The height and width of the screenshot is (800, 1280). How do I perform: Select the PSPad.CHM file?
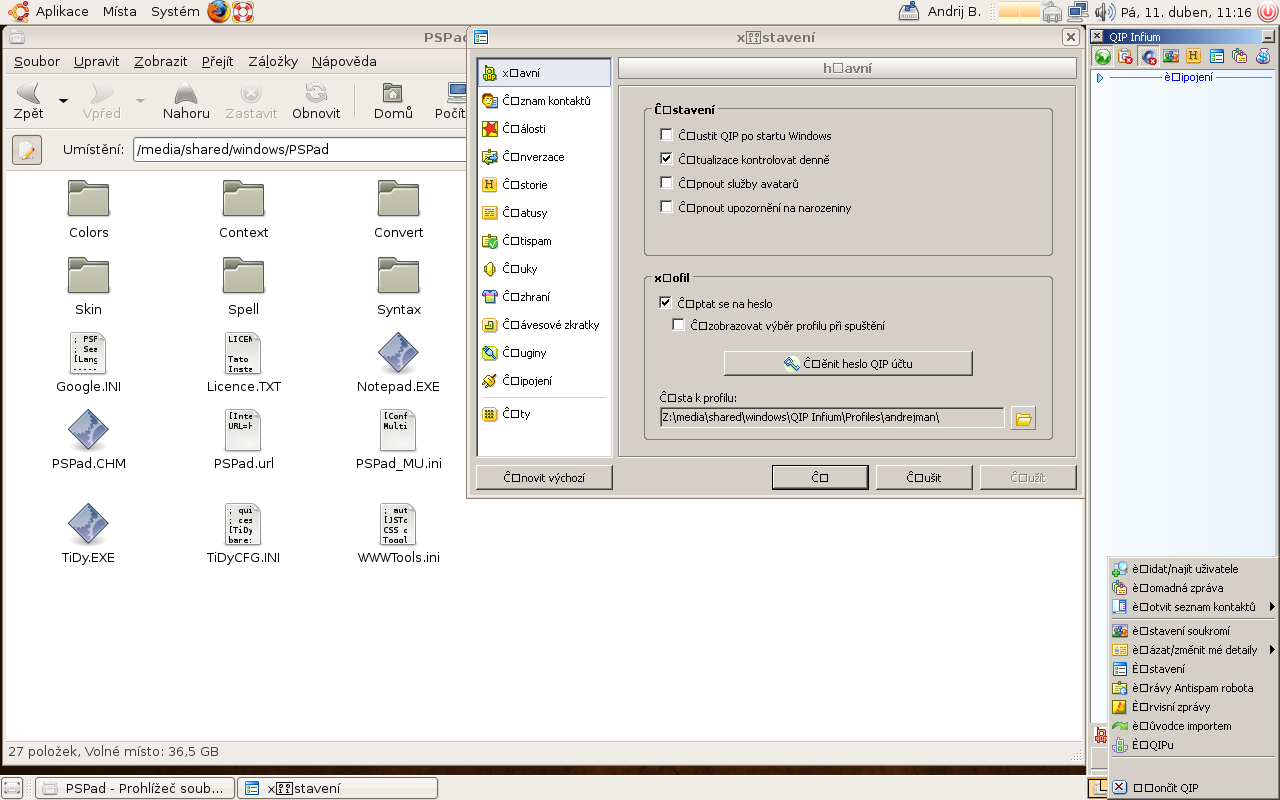pos(89,441)
